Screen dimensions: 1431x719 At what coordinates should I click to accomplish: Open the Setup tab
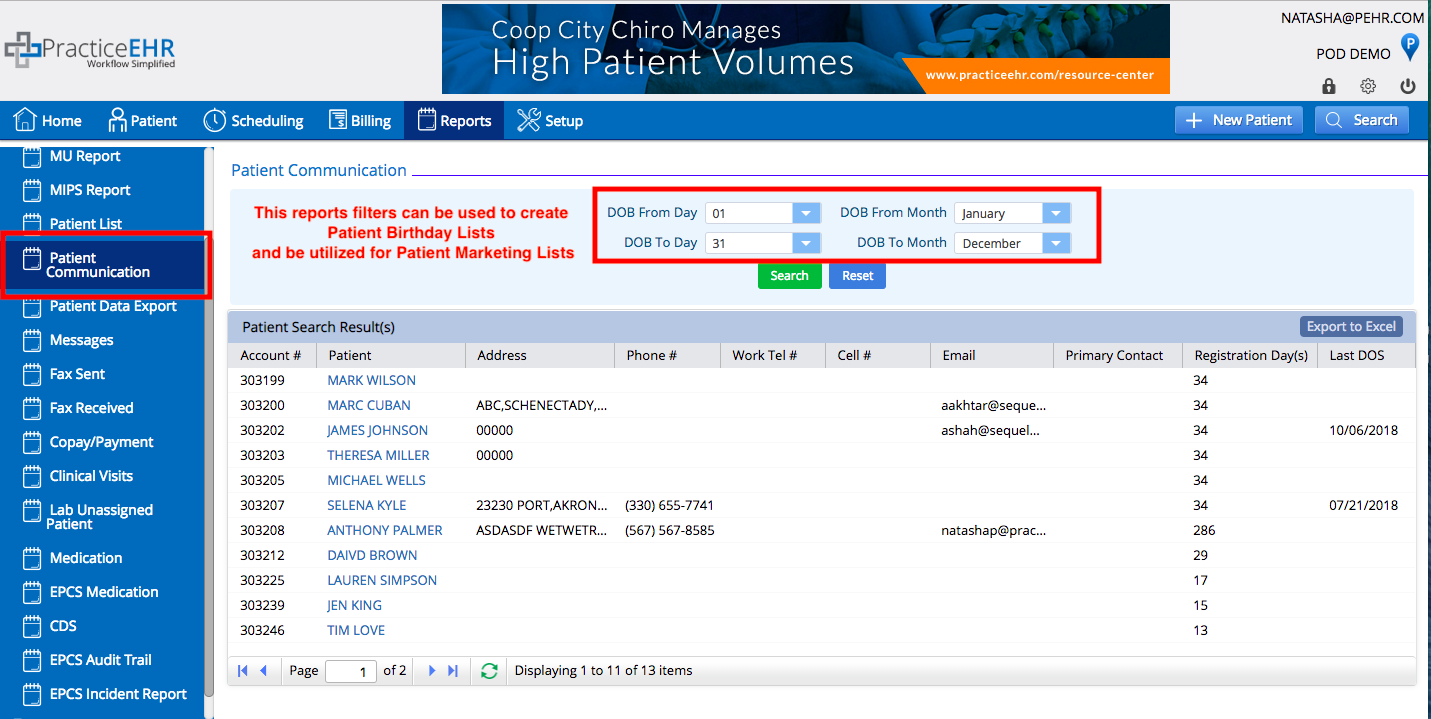tap(550, 120)
